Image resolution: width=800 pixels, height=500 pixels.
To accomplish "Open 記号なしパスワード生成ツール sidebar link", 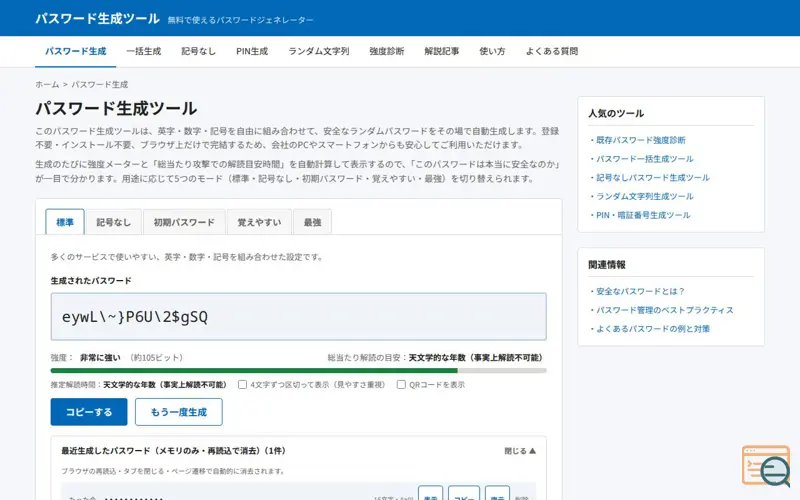I will pos(653,178).
